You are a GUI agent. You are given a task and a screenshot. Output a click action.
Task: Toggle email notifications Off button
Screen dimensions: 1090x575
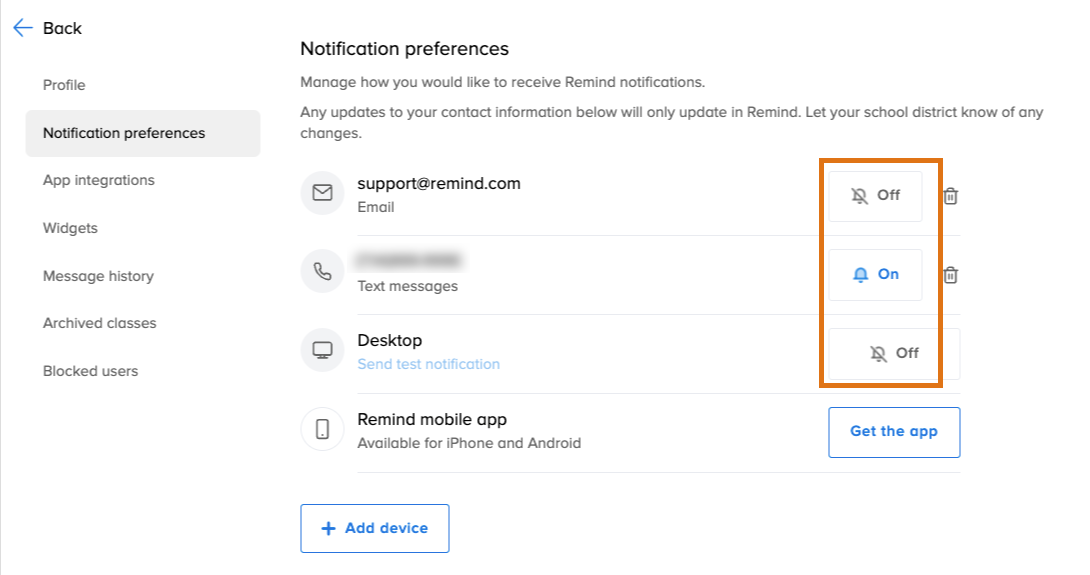(875, 196)
